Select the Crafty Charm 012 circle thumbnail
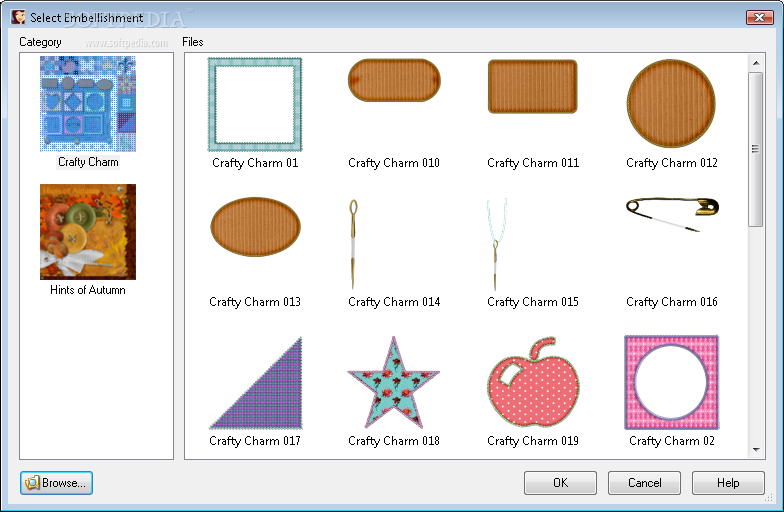Viewport: 784px width, 512px height. (x=671, y=104)
